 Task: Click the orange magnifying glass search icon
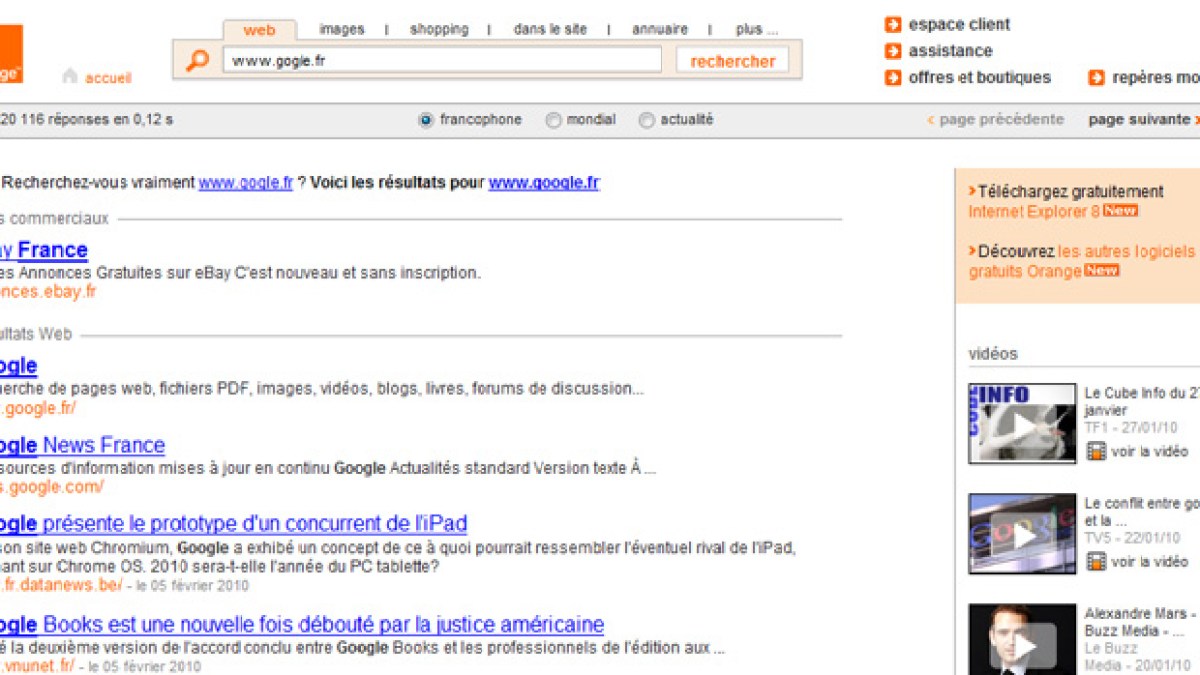click(x=197, y=60)
